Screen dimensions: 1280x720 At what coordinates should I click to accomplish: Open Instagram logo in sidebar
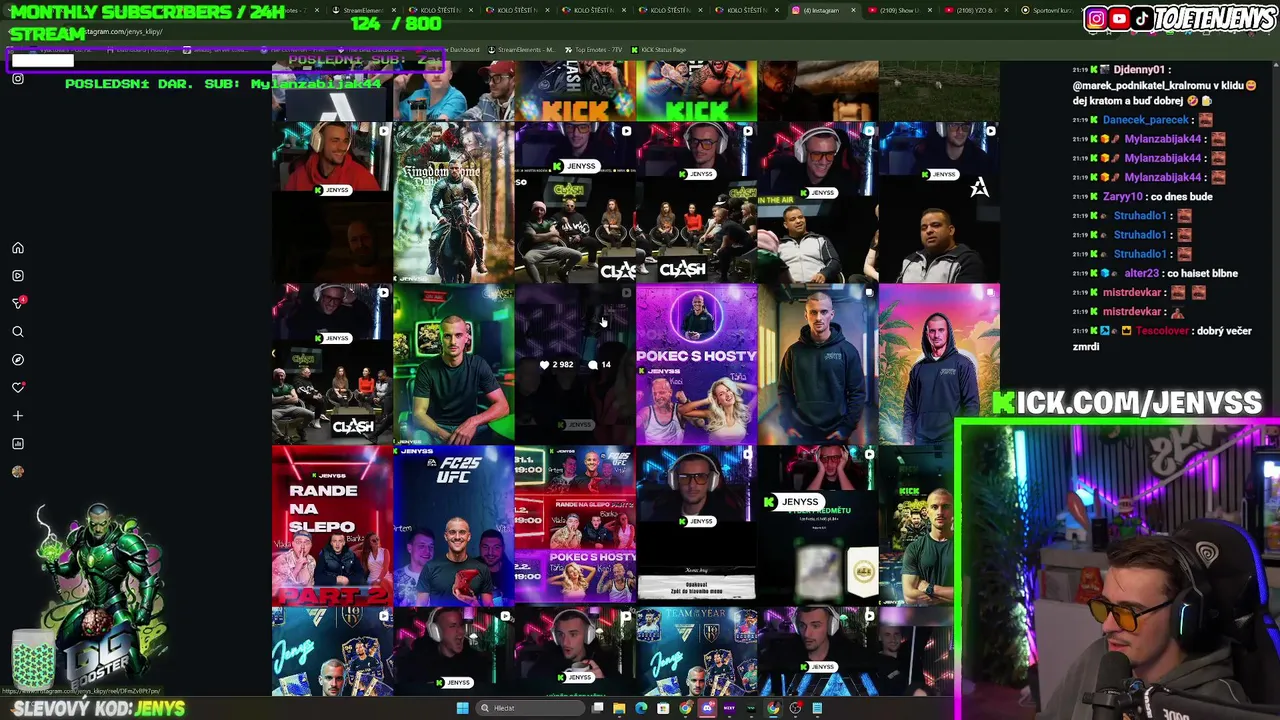tap(18, 78)
